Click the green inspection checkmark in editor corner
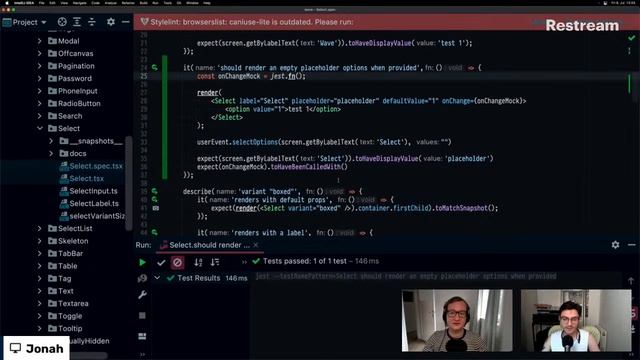640x360 pixels. (631, 38)
